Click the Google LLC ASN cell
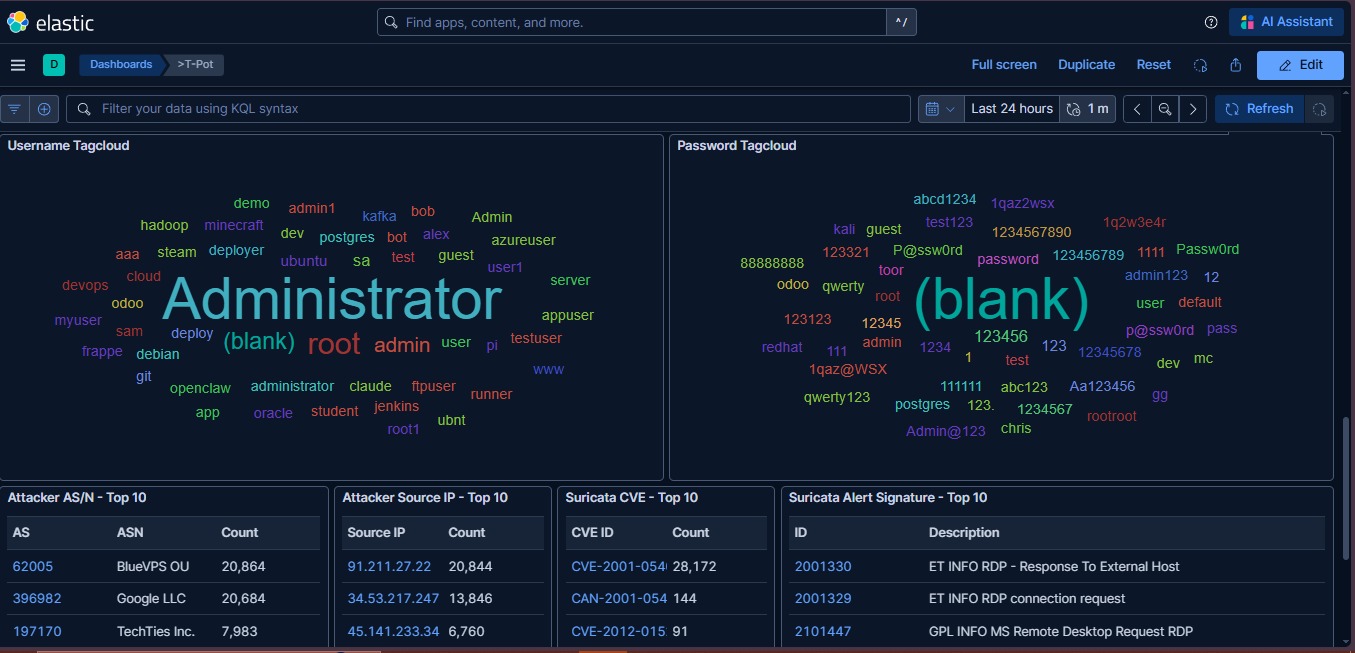 pos(151,599)
